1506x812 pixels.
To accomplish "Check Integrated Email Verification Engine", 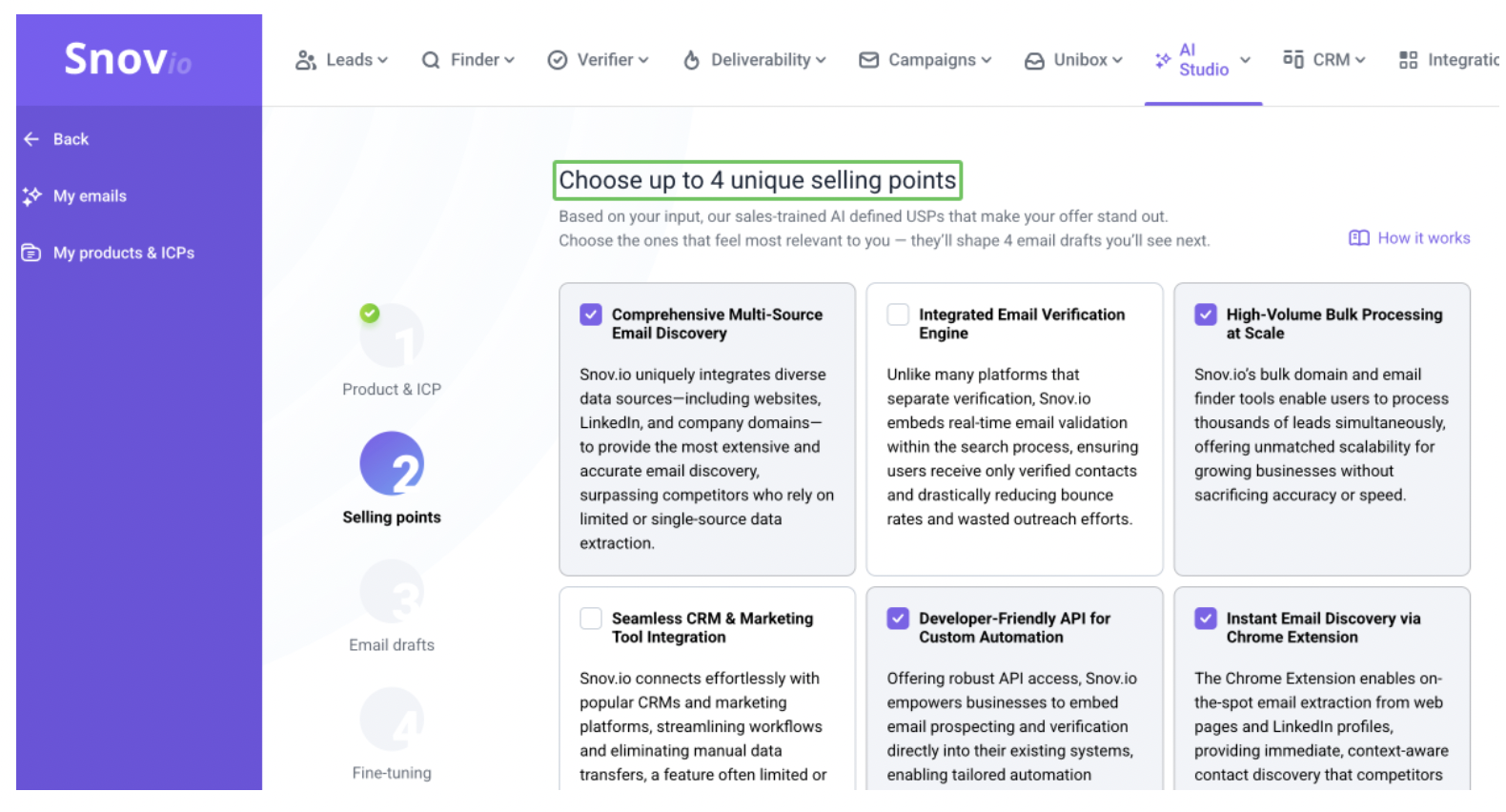I will coord(898,315).
